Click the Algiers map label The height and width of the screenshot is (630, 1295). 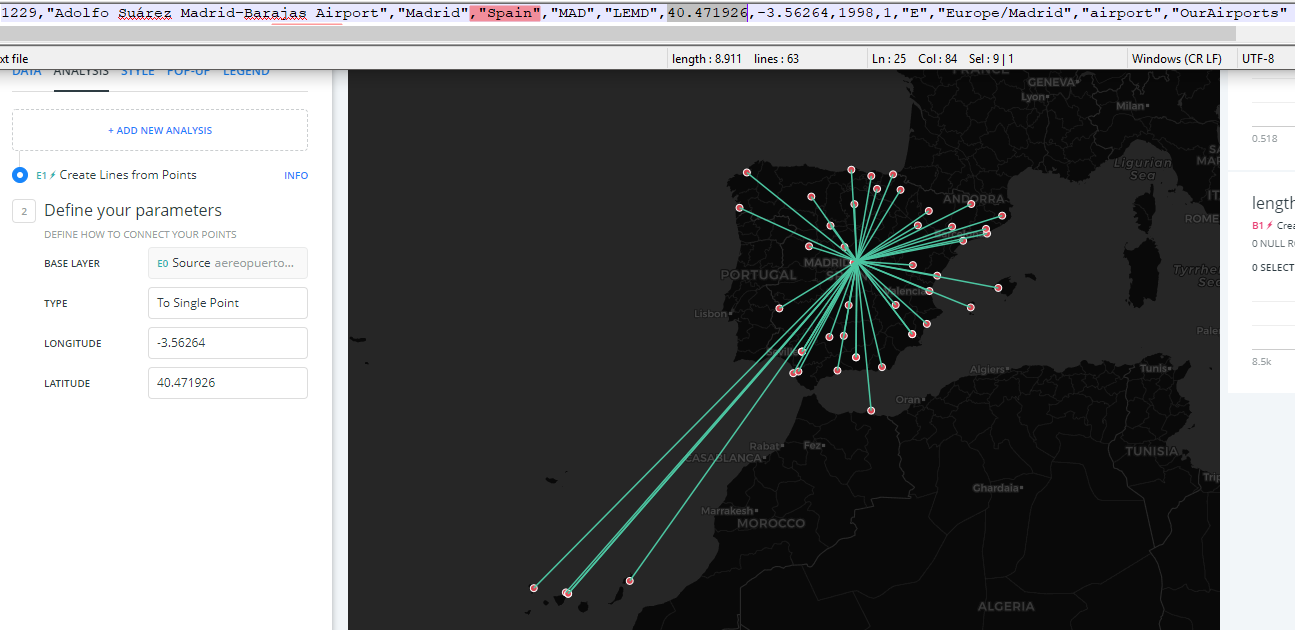(987, 370)
